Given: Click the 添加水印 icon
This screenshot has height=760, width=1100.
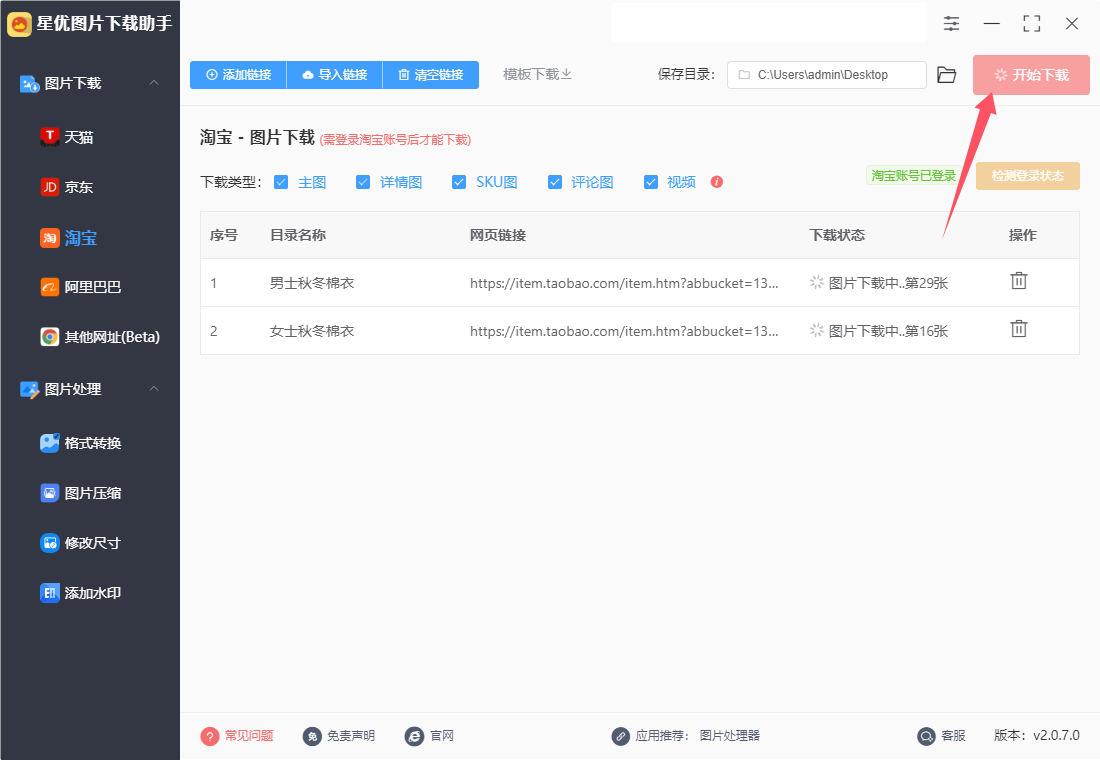Looking at the screenshot, I should pyautogui.click(x=50, y=593).
